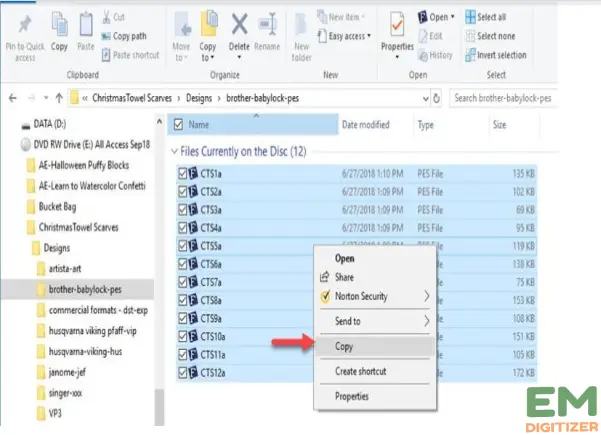Sort by the Size column header
This screenshot has width=601, height=435.
[499, 125]
